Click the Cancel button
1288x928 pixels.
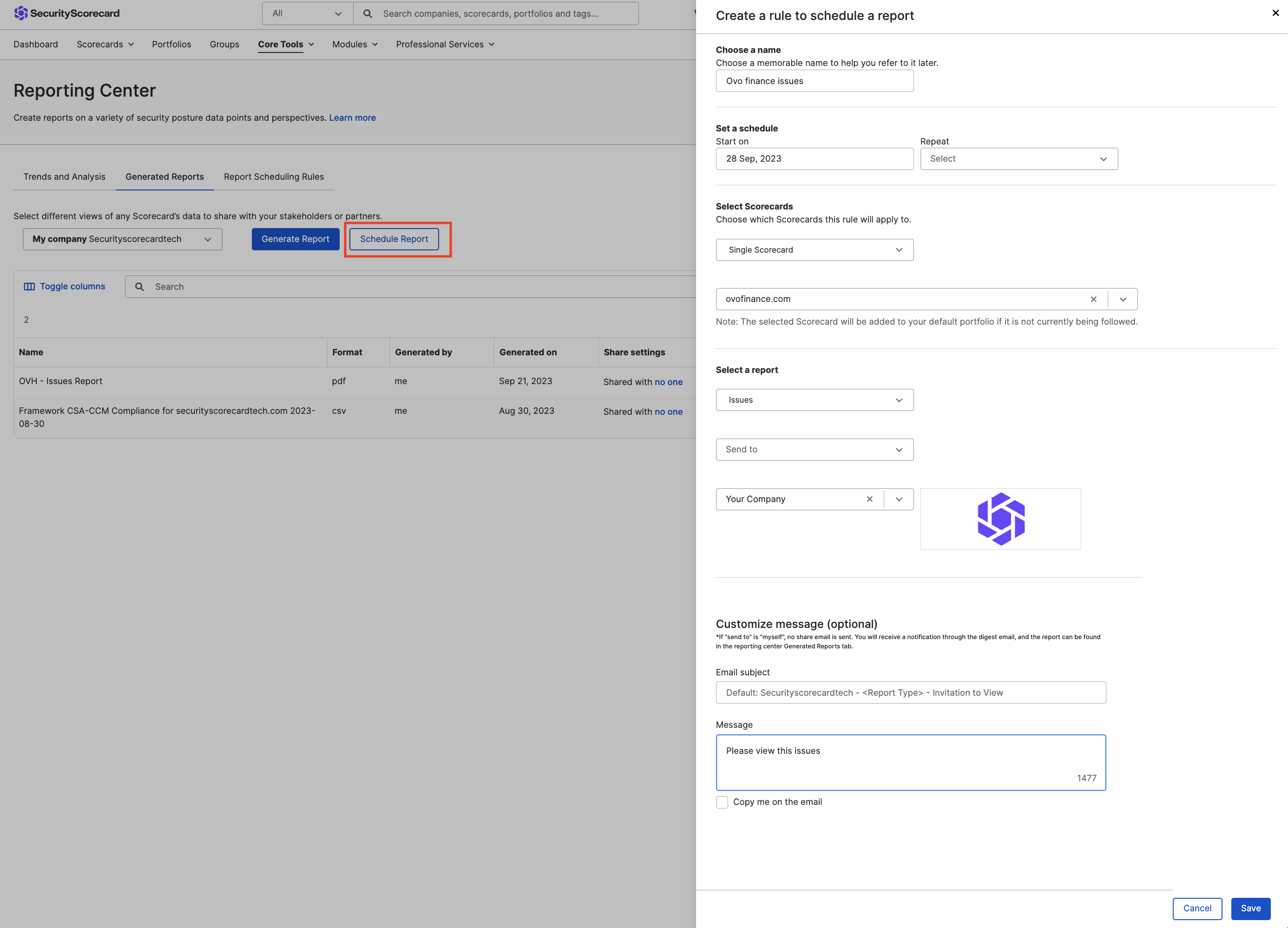[x=1197, y=908]
